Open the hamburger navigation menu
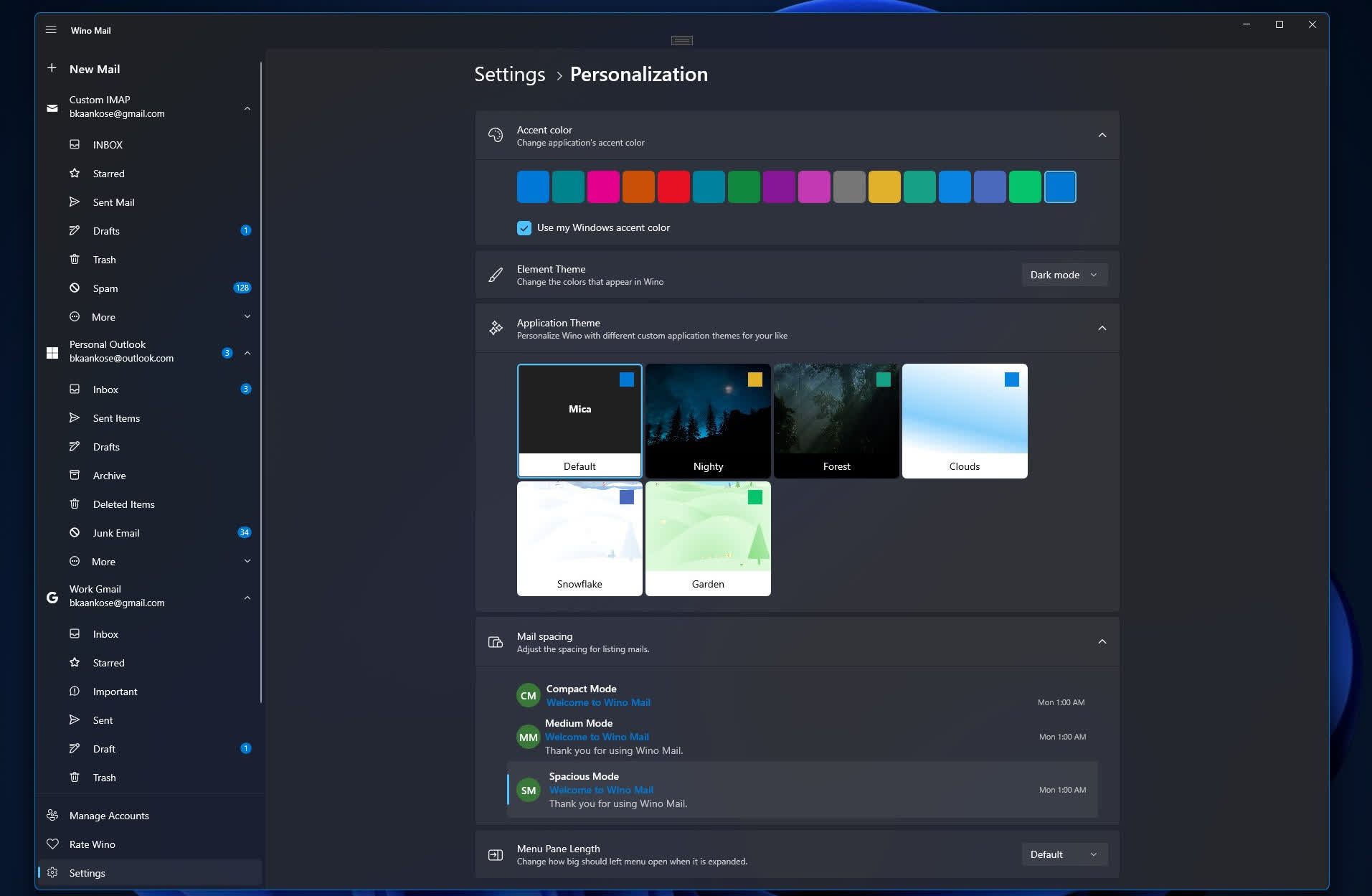Viewport: 1372px width, 896px height. (51, 30)
